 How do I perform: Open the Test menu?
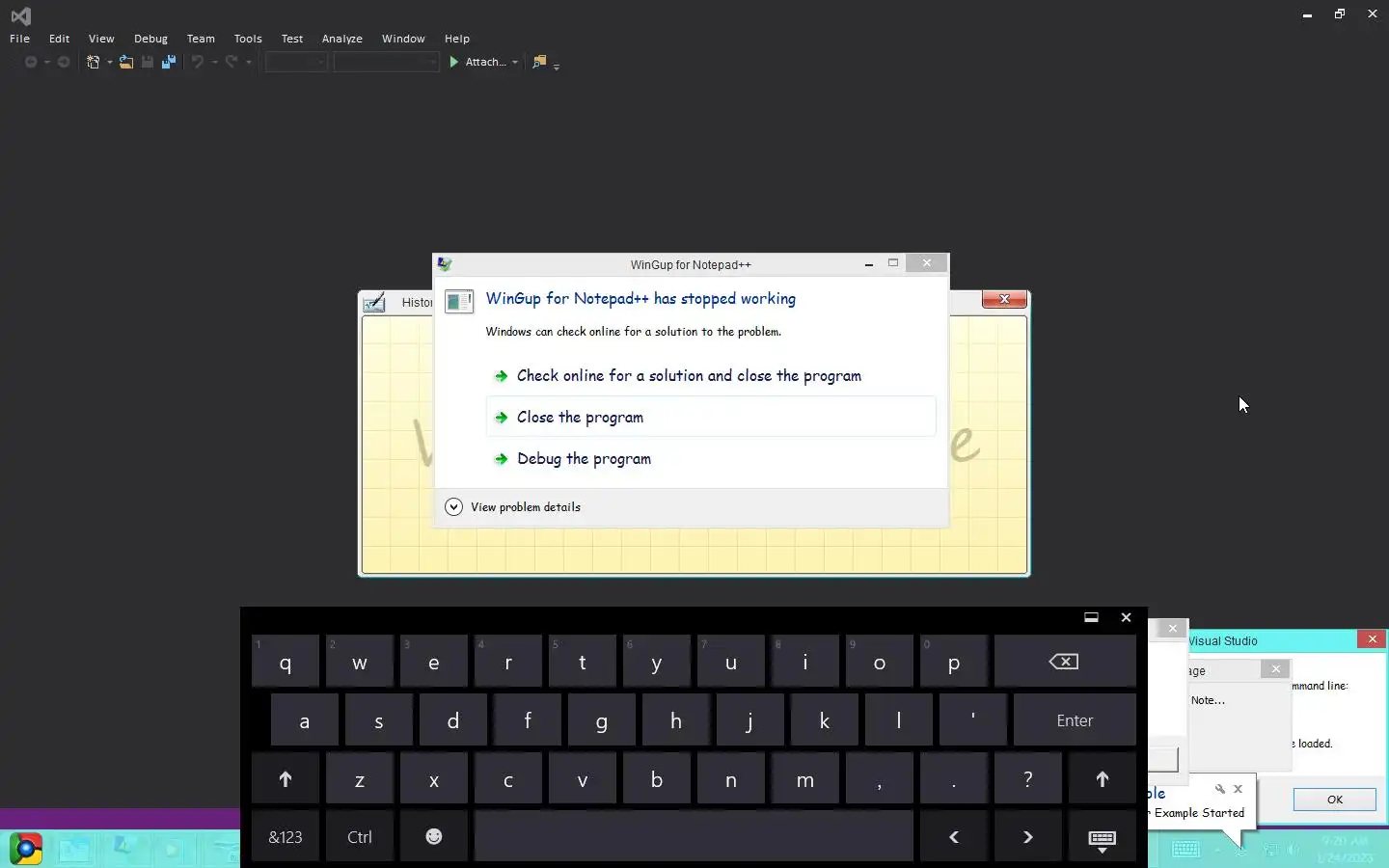292,39
